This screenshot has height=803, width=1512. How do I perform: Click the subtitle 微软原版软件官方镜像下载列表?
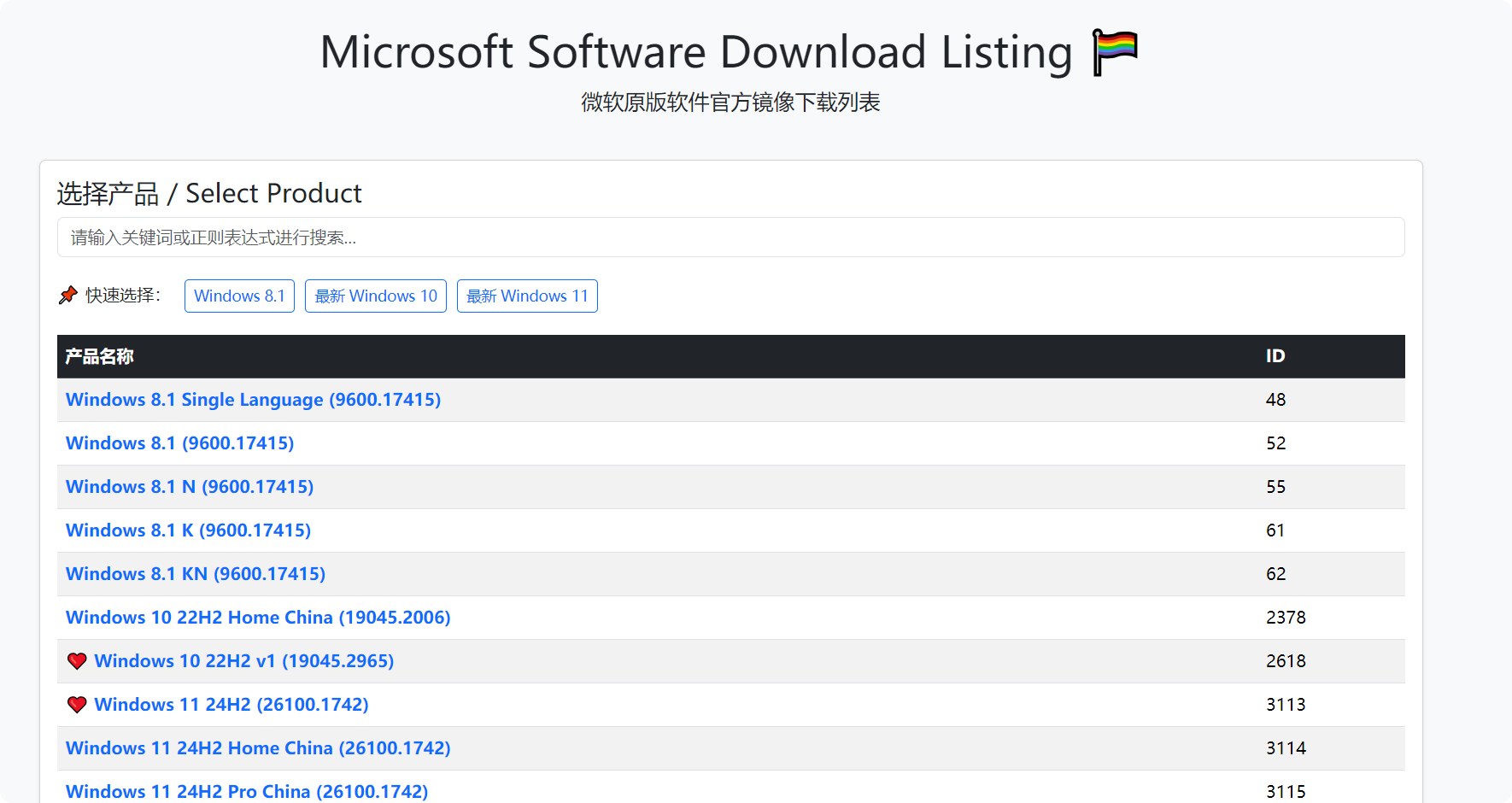click(730, 103)
